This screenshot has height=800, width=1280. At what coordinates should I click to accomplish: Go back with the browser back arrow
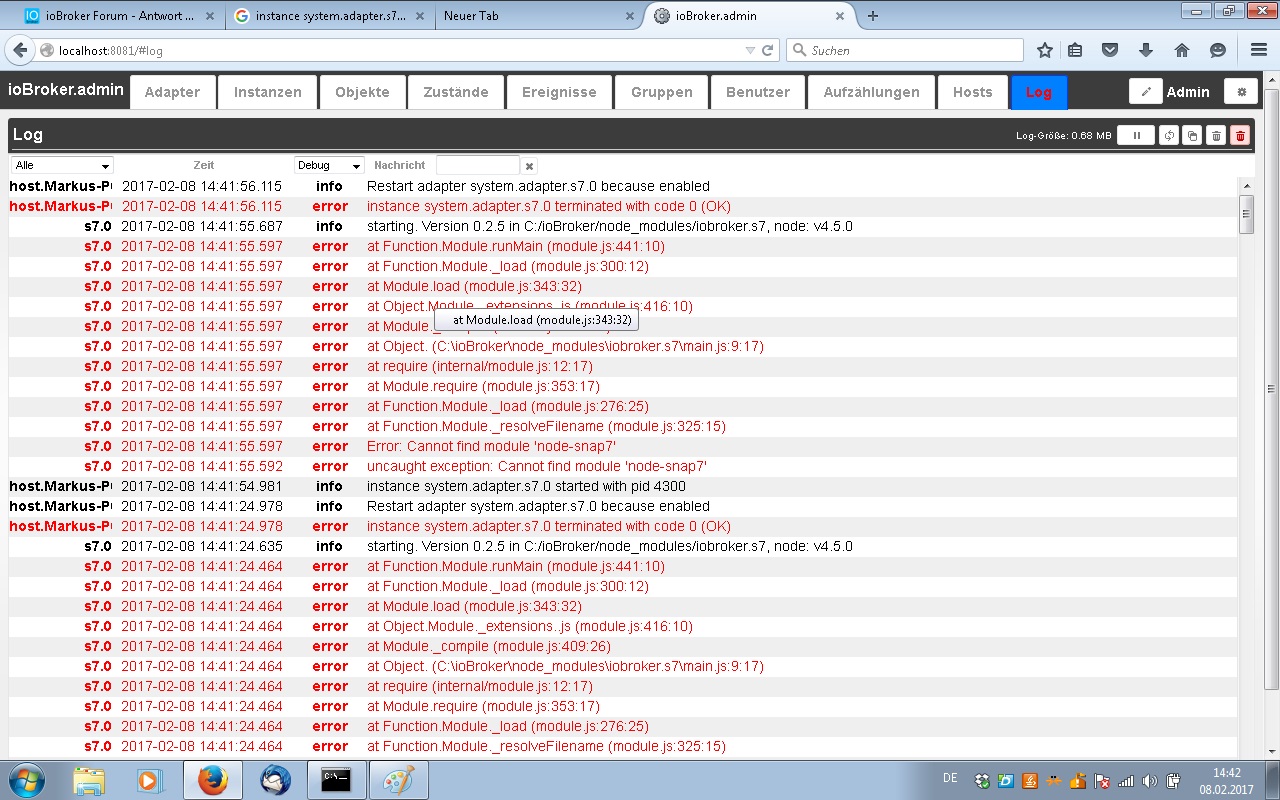click(19, 50)
